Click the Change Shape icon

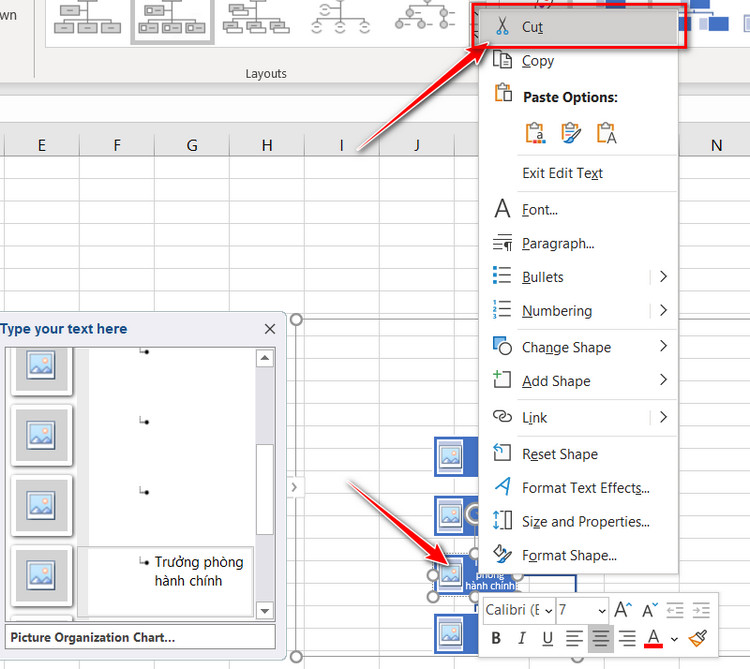(x=502, y=346)
